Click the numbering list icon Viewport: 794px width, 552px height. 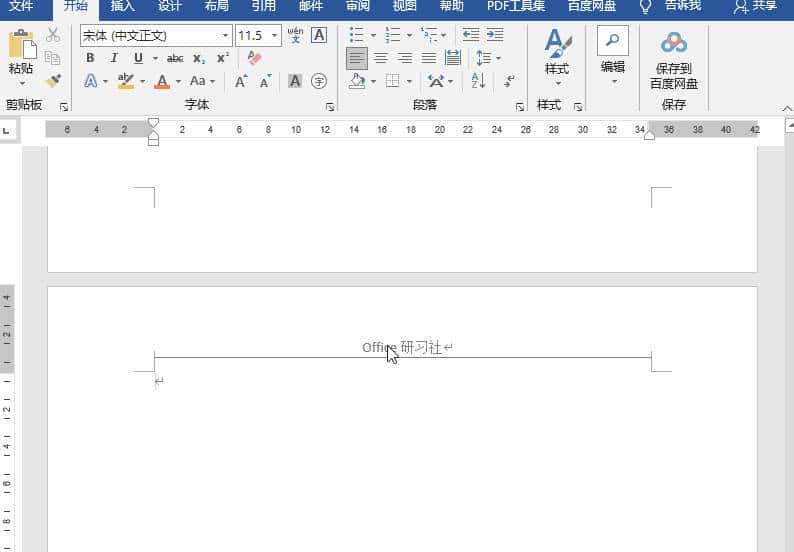click(392, 35)
